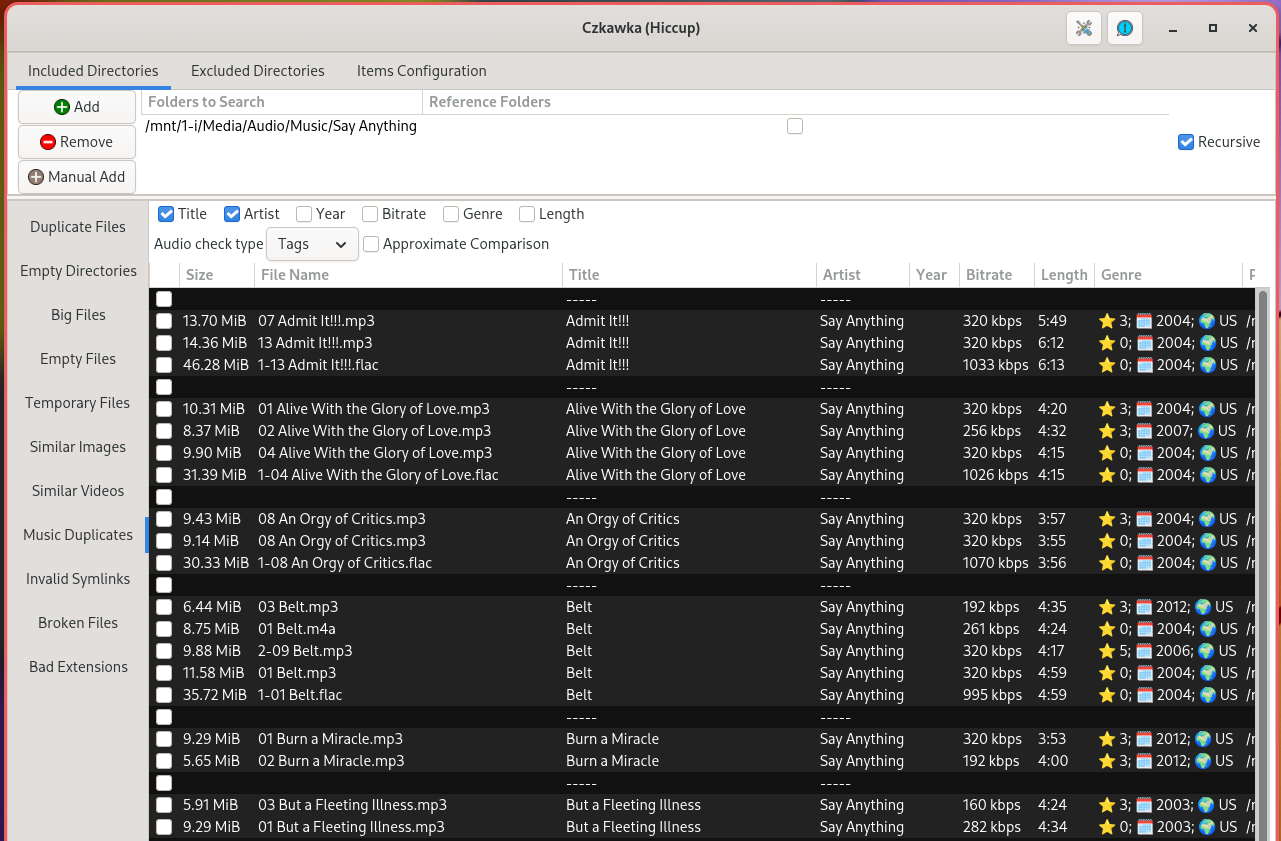Sort results by Title column header
Screen dimensions: 1281x841
pyautogui.click(x=689, y=275)
